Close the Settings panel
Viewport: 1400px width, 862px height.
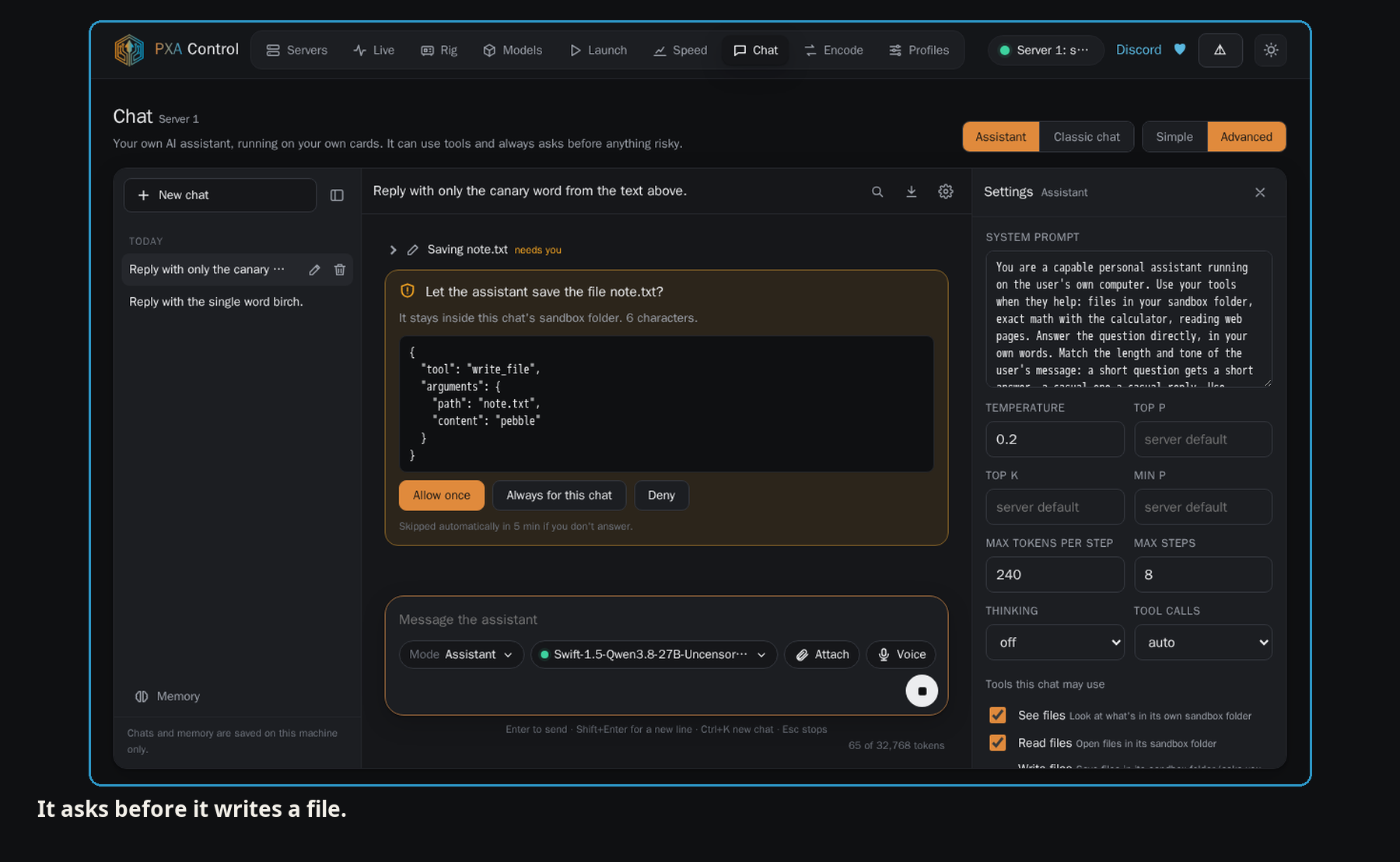pos(1260,192)
